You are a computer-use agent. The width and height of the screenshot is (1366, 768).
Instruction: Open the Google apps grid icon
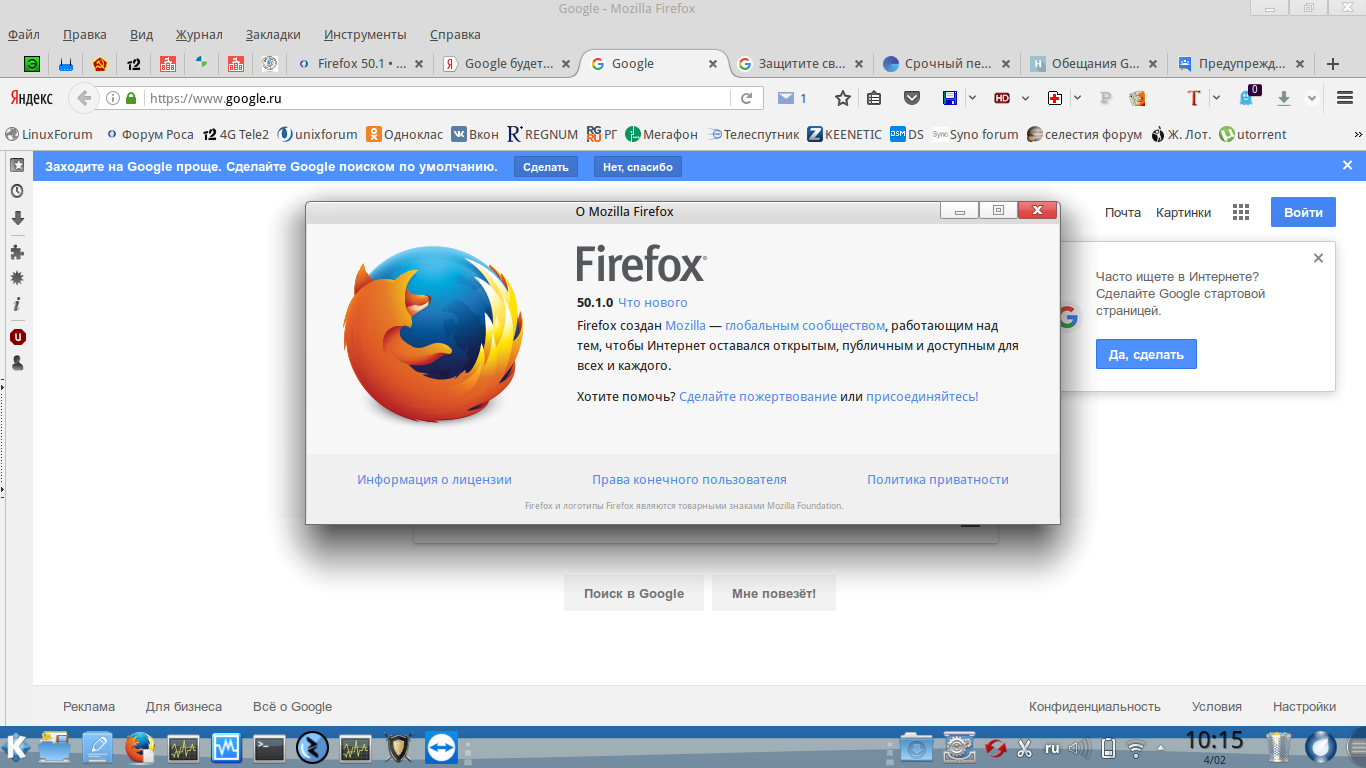1241,212
